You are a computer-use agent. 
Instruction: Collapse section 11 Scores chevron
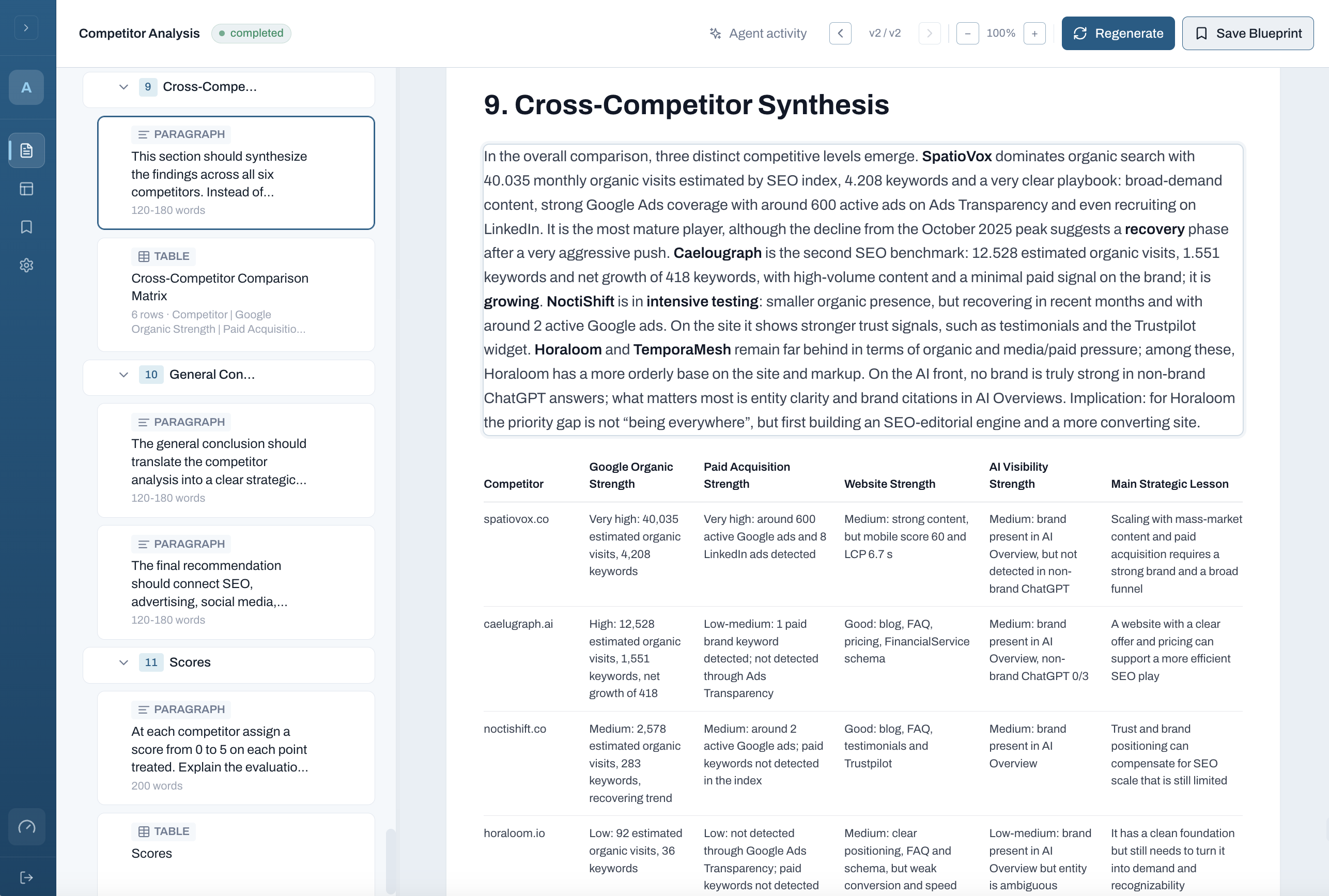(x=123, y=662)
